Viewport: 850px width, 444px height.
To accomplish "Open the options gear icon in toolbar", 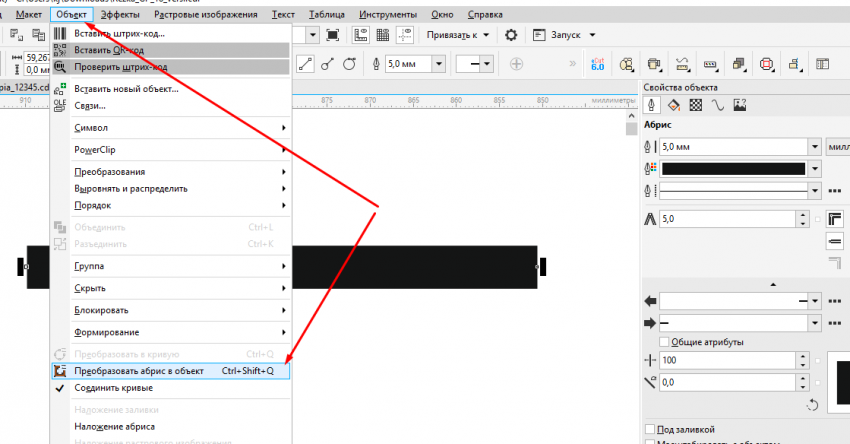I will tap(511, 35).
